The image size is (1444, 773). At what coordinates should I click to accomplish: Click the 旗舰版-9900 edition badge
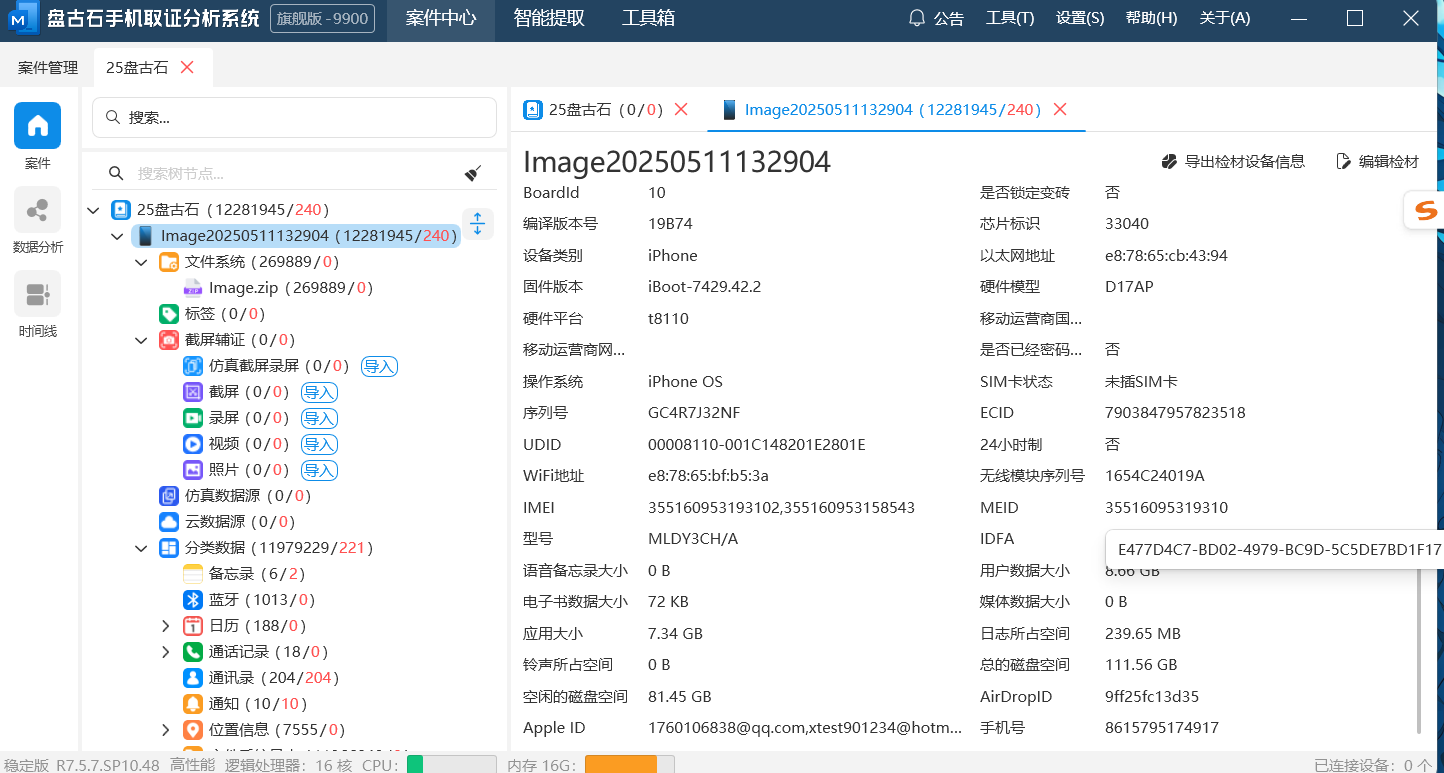[x=322, y=18]
